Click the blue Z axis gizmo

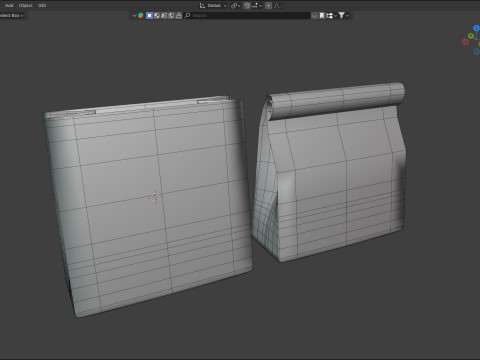(x=476, y=28)
